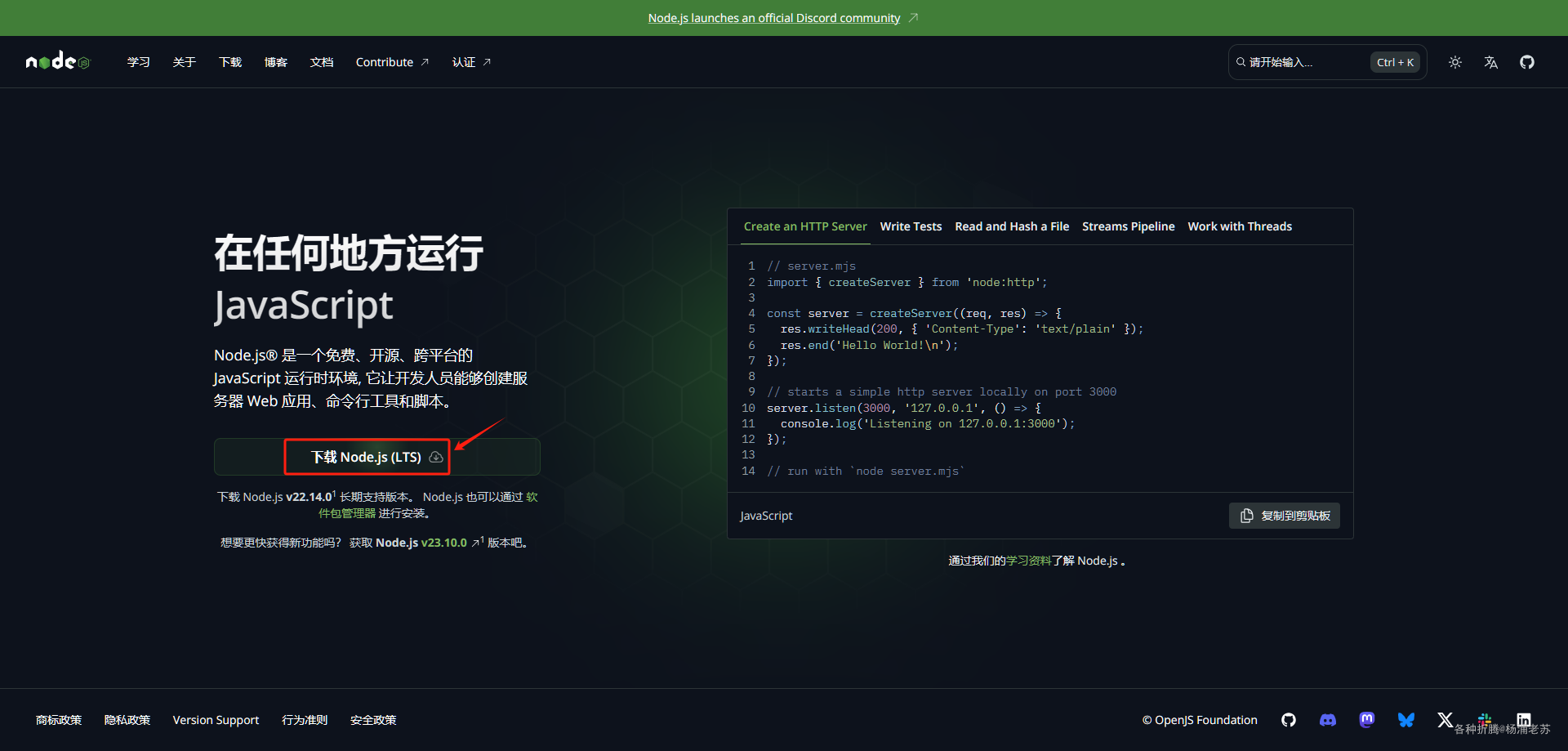This screenshot has width=1568, height=751.
Task: Open the footer GitHub icon link
Action: point(1289,720)
